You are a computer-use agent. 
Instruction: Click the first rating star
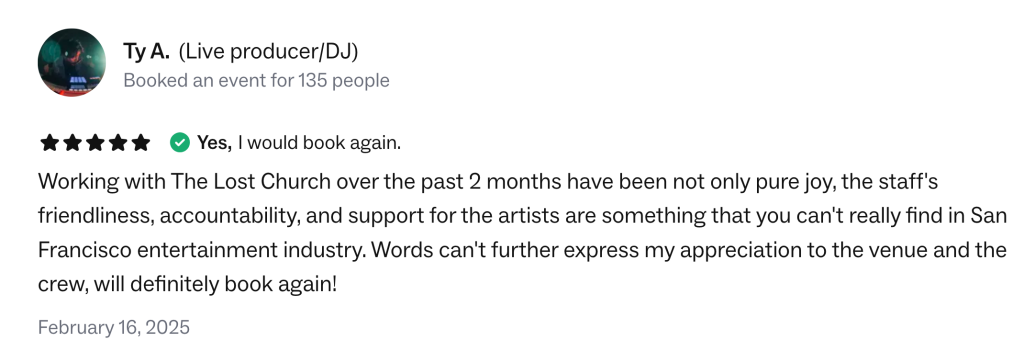tap(50, 142)
